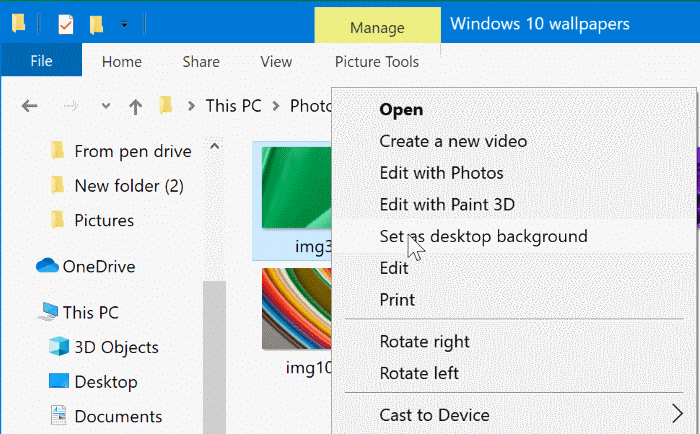Choose Create a new video
700x434 pixels.
pyautogui.click(x=453, y=141)
